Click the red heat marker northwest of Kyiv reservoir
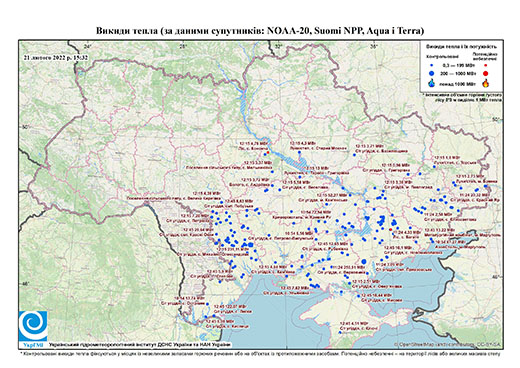Image resolution: width=520 pixels, height=368 pixels. pyautogui.click(x=268, y=152)
